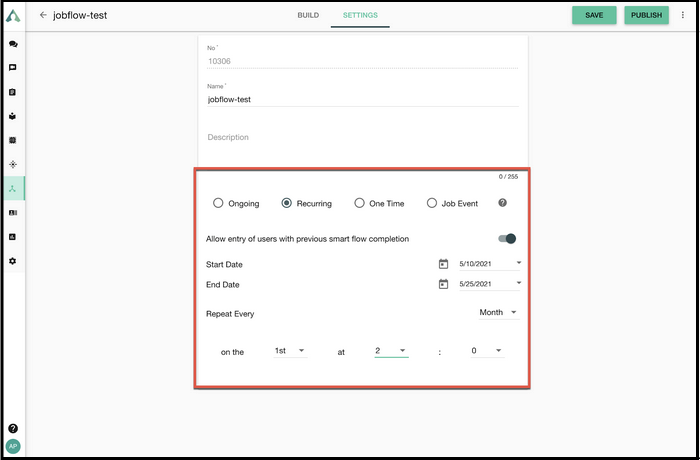Select the Ongoing radio option

[218, 203]
